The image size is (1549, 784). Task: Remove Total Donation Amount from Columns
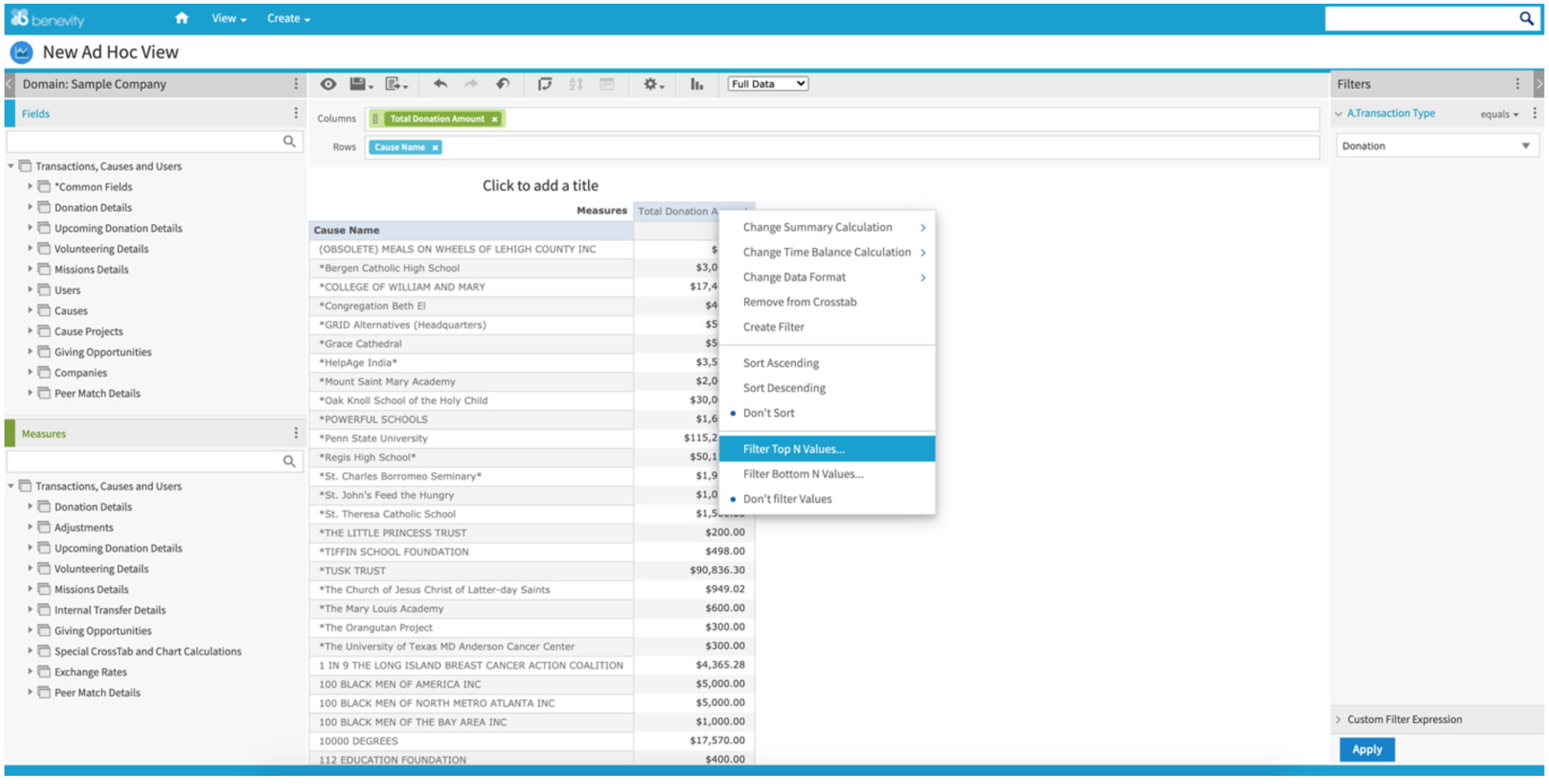pyautogui.click(x=495, y=119)
